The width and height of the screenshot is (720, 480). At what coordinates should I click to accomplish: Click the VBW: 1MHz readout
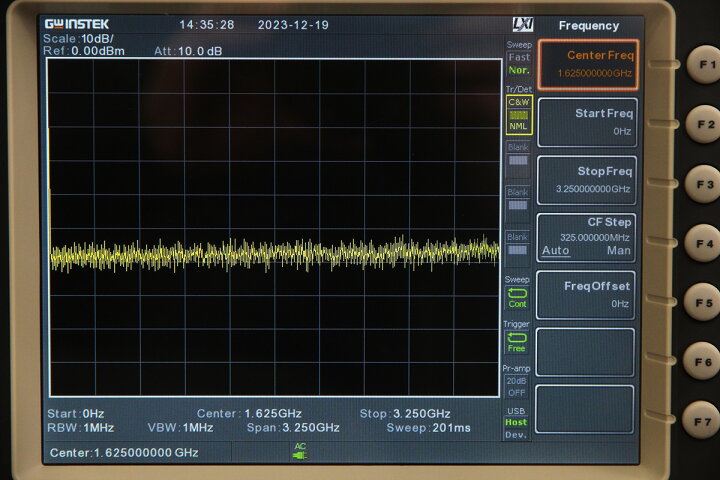180,428
